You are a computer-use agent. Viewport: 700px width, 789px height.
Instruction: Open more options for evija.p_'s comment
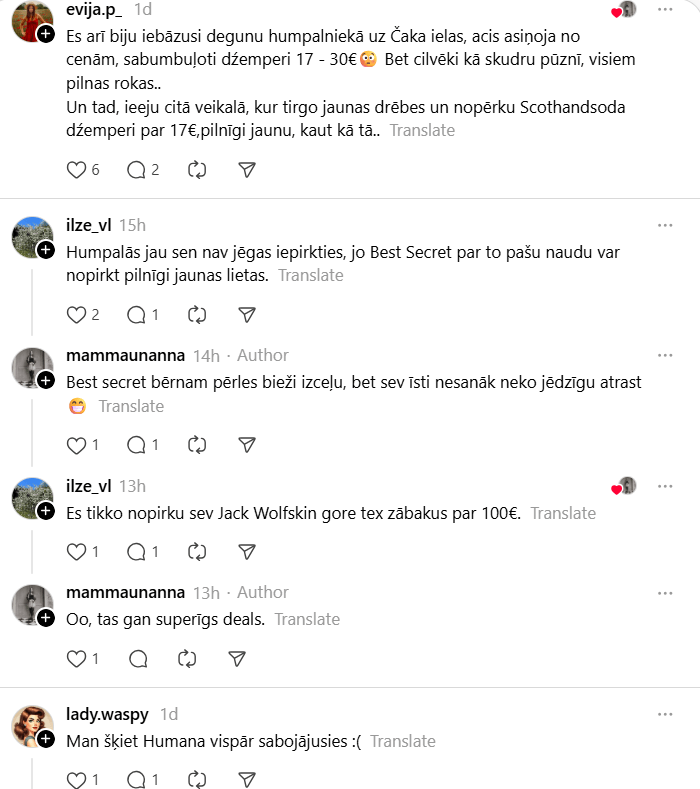pyautogui.click(x=665, y=9)
